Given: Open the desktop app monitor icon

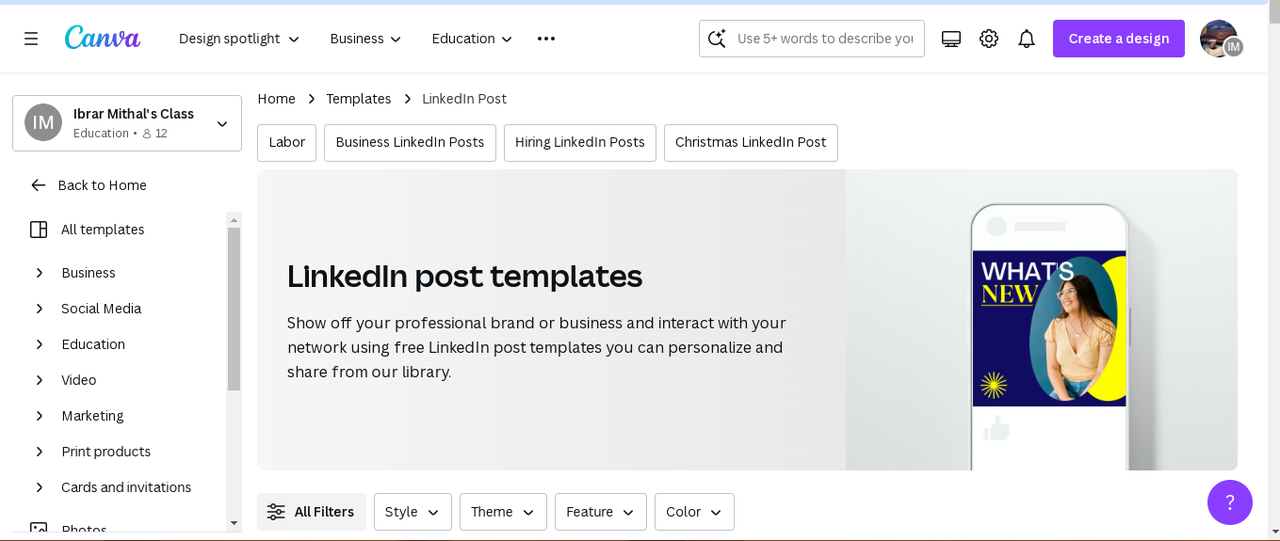Looking at the screenshot, I should 951,38.
